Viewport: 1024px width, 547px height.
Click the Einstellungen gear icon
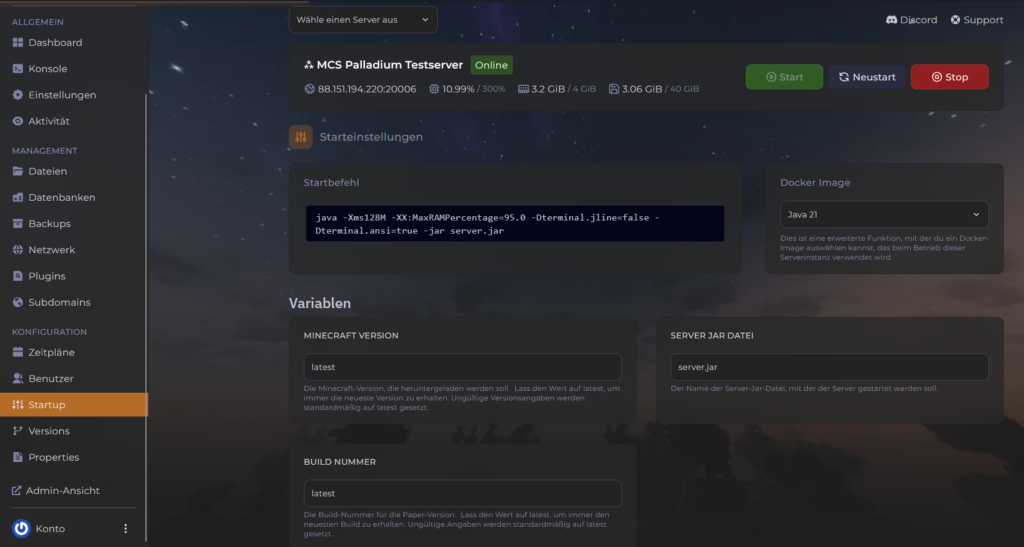tap(18, 95)
